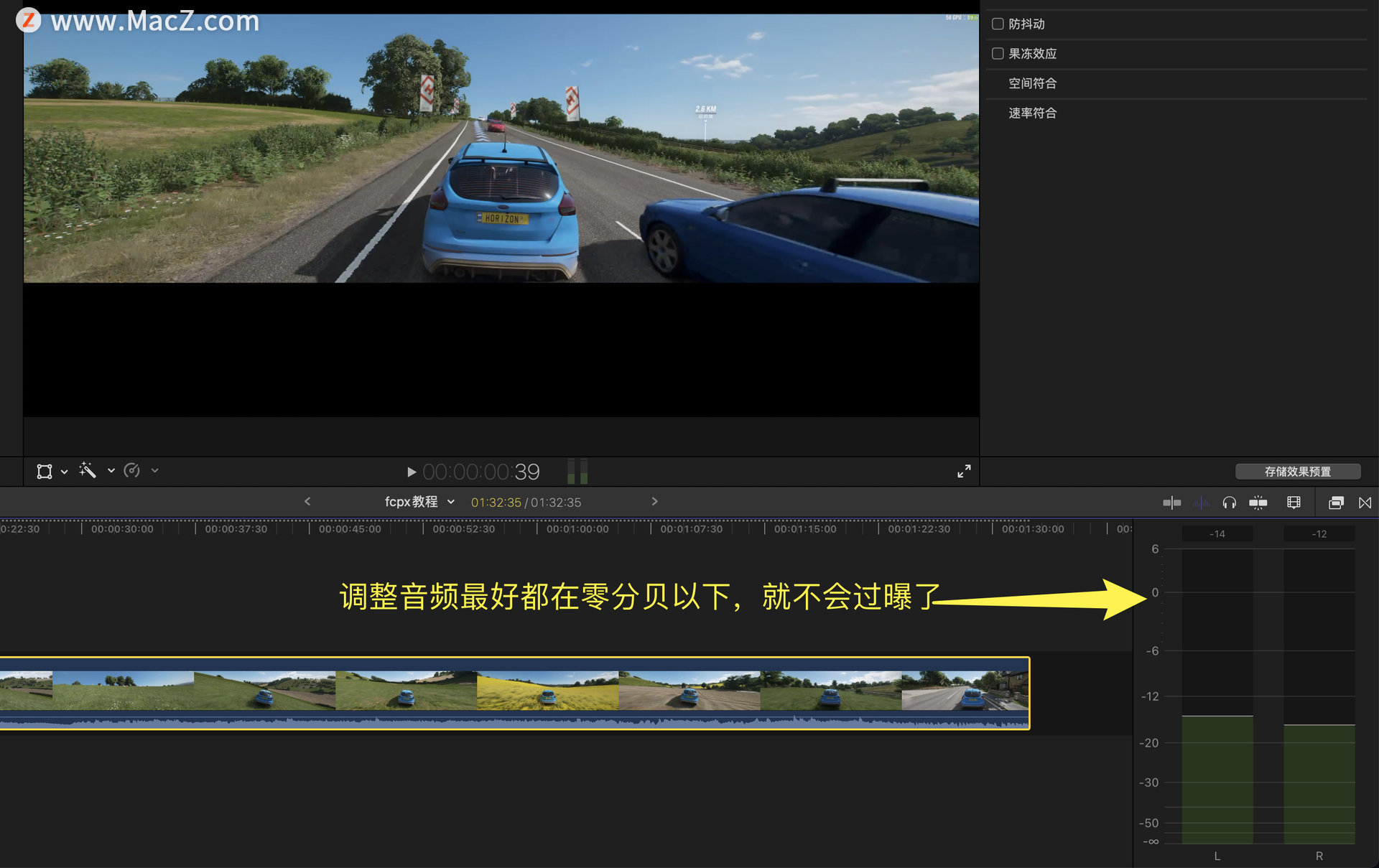Toggle solo headphones icon
Screen dimensions: 1379x868
click(x=1229, y=503)
